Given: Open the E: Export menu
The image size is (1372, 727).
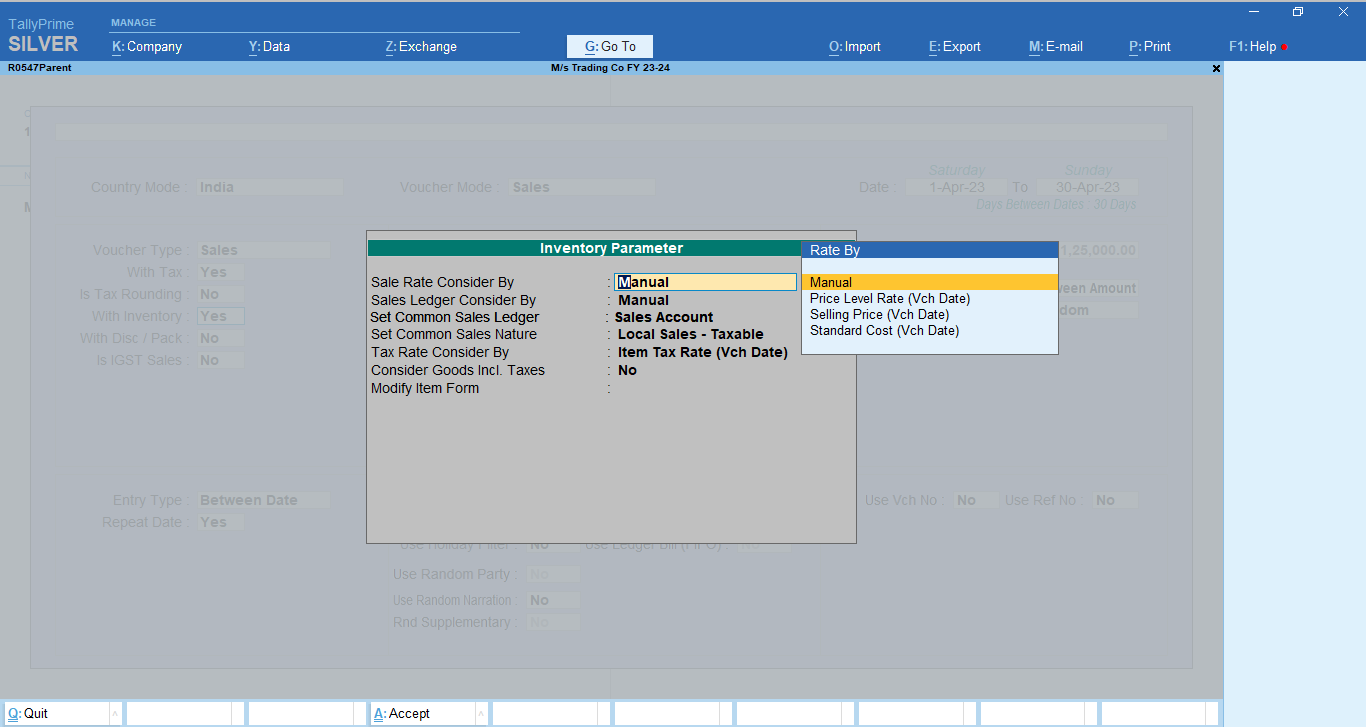Looking at the screenshot, I should pyautogui.click(x=955, y=46).
